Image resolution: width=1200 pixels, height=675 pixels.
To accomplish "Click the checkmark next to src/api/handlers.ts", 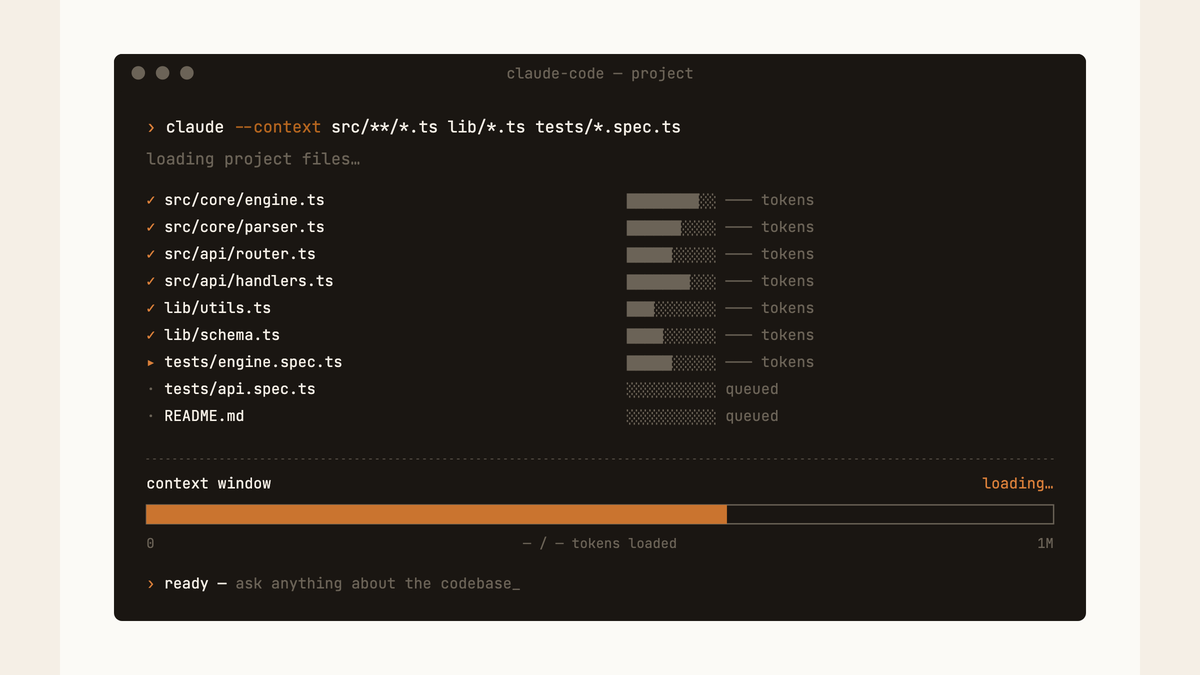I will (151, 281).
